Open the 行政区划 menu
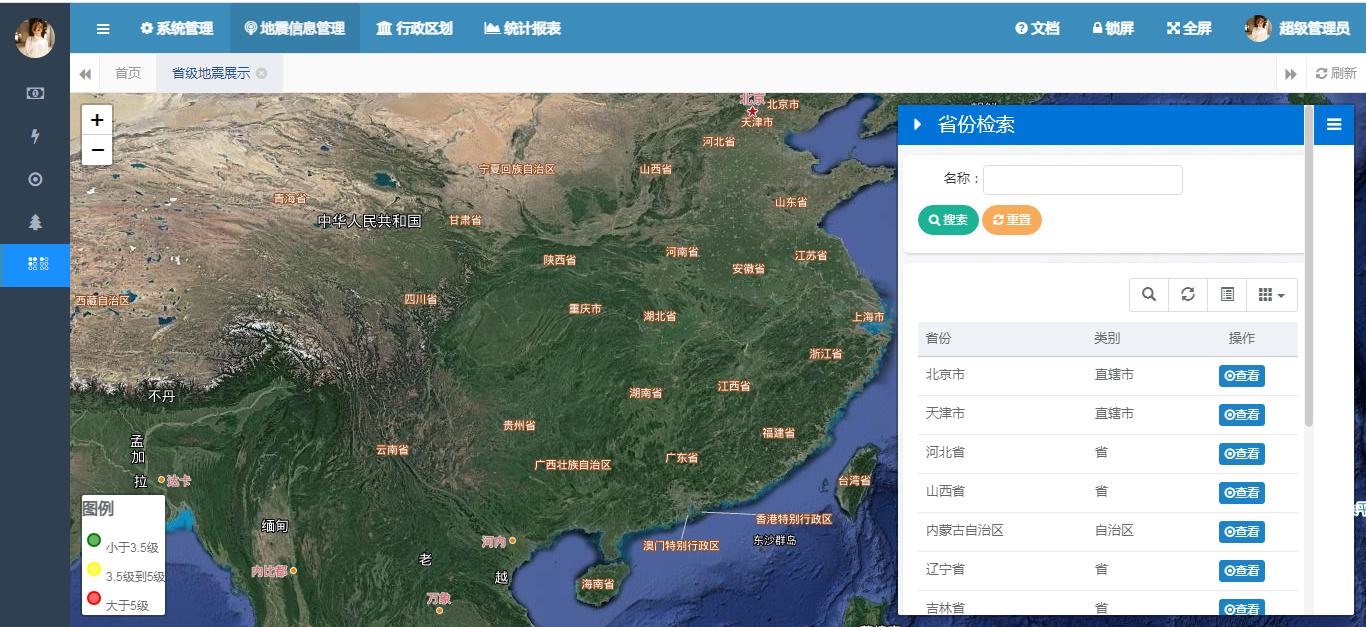The height and width of the screenshot is (627, 1366). pos(415,28)
